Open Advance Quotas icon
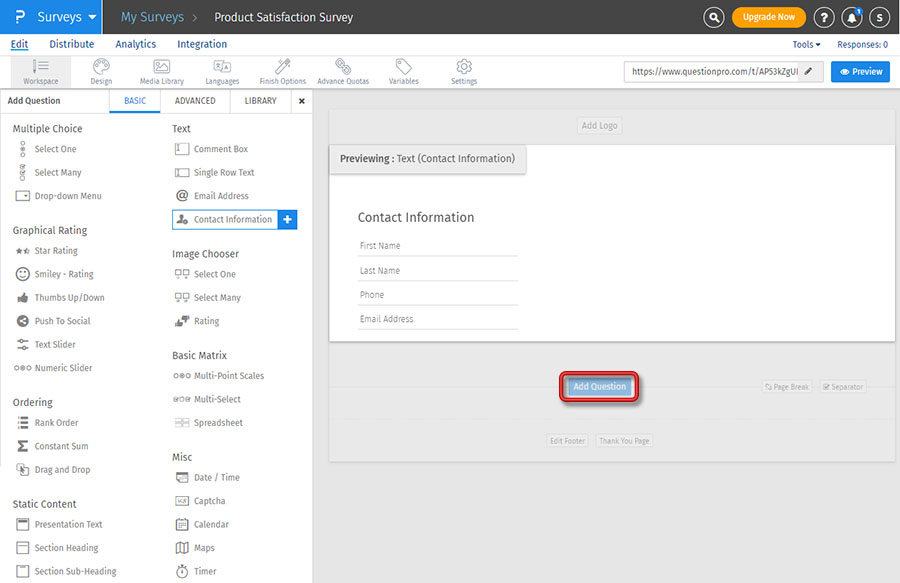The width and height of the screenshot is (900, 583). click(x=343, y=70)
